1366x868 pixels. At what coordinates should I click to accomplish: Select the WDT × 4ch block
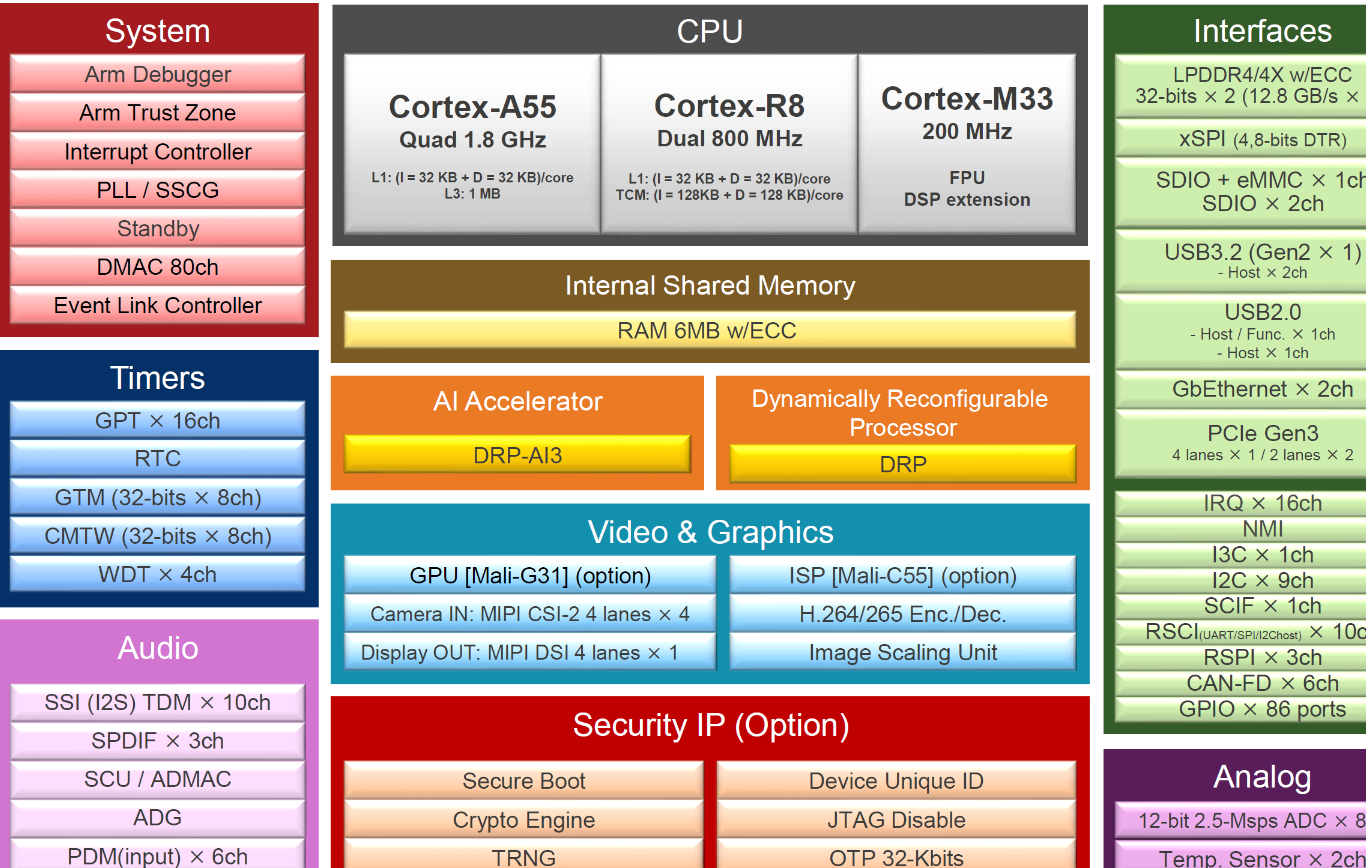click(157, 575)
